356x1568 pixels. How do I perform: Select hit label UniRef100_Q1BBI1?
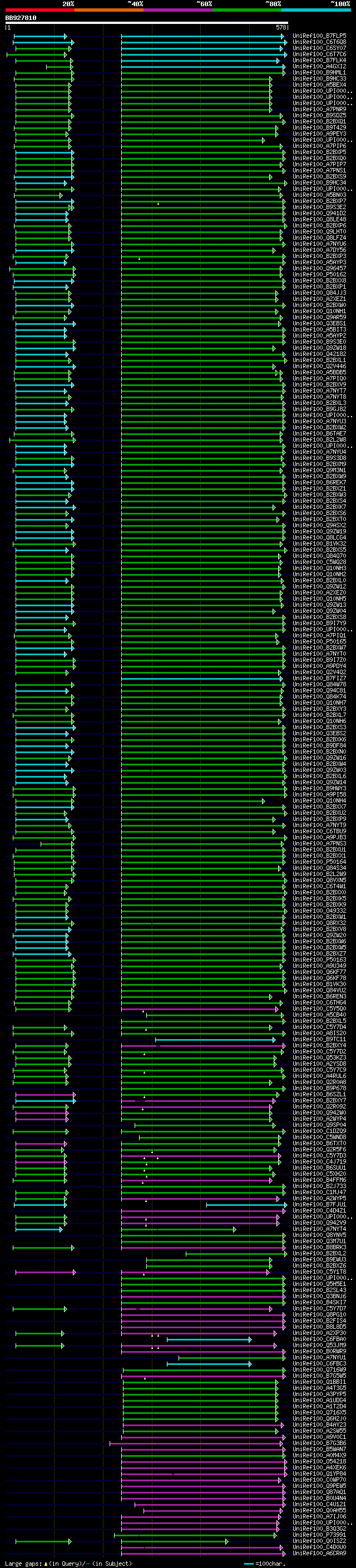coord(319,1382)
